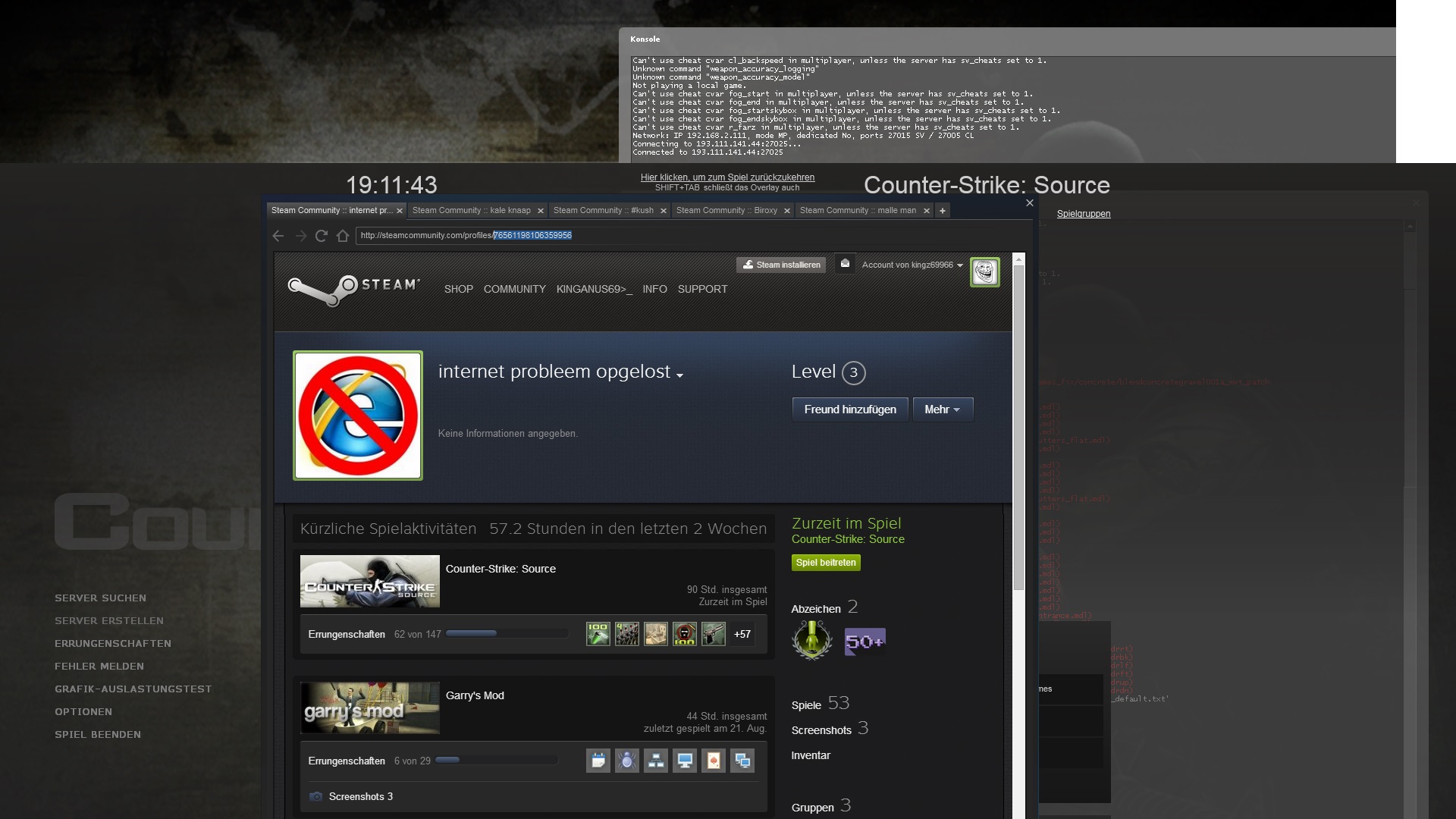
Task: Open the Account von kingz69966 dropdown
Action: point(912,265)
